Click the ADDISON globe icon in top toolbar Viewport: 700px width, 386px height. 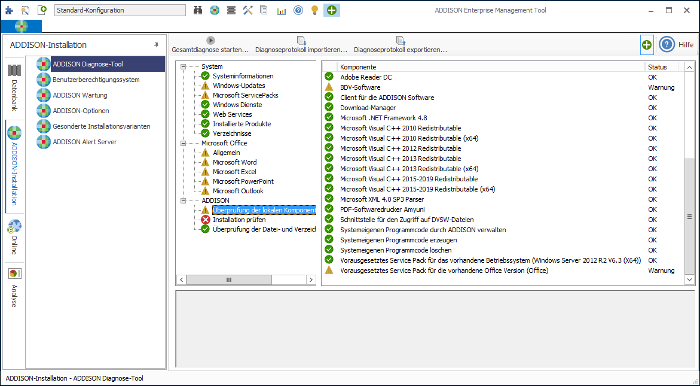click(215, 10)
